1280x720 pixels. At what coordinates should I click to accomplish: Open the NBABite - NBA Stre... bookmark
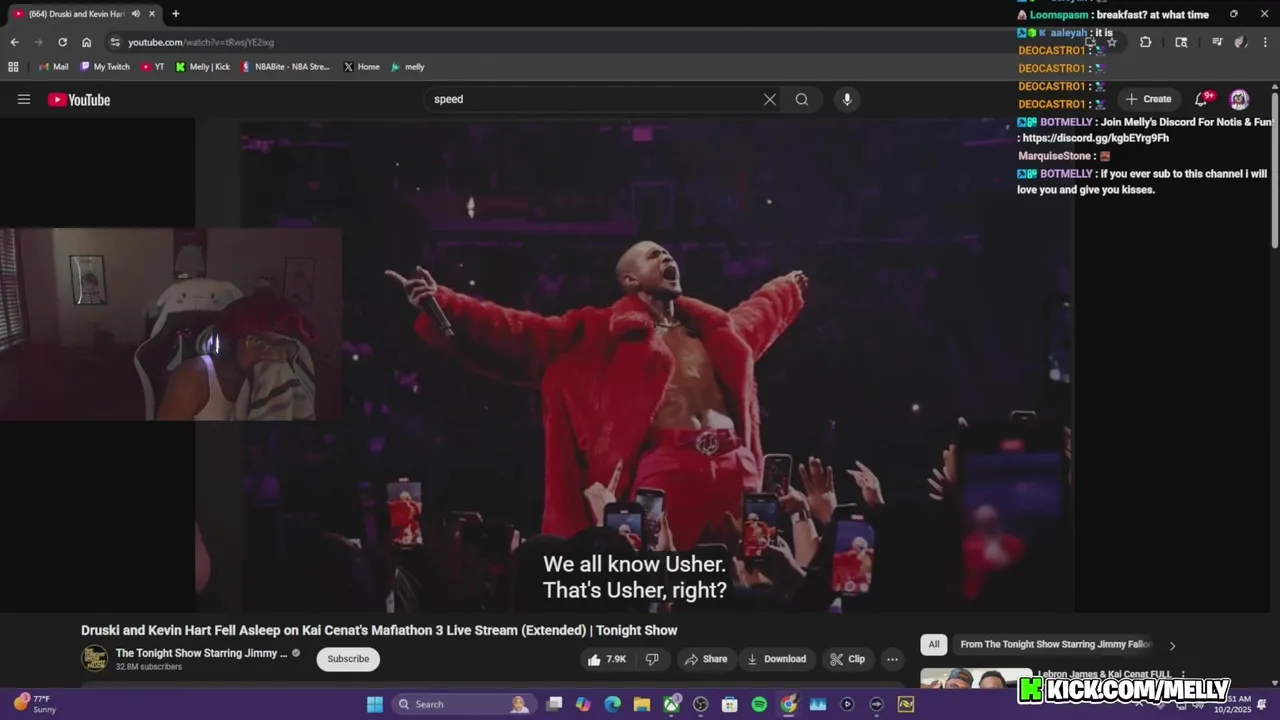tap(285, 67)
